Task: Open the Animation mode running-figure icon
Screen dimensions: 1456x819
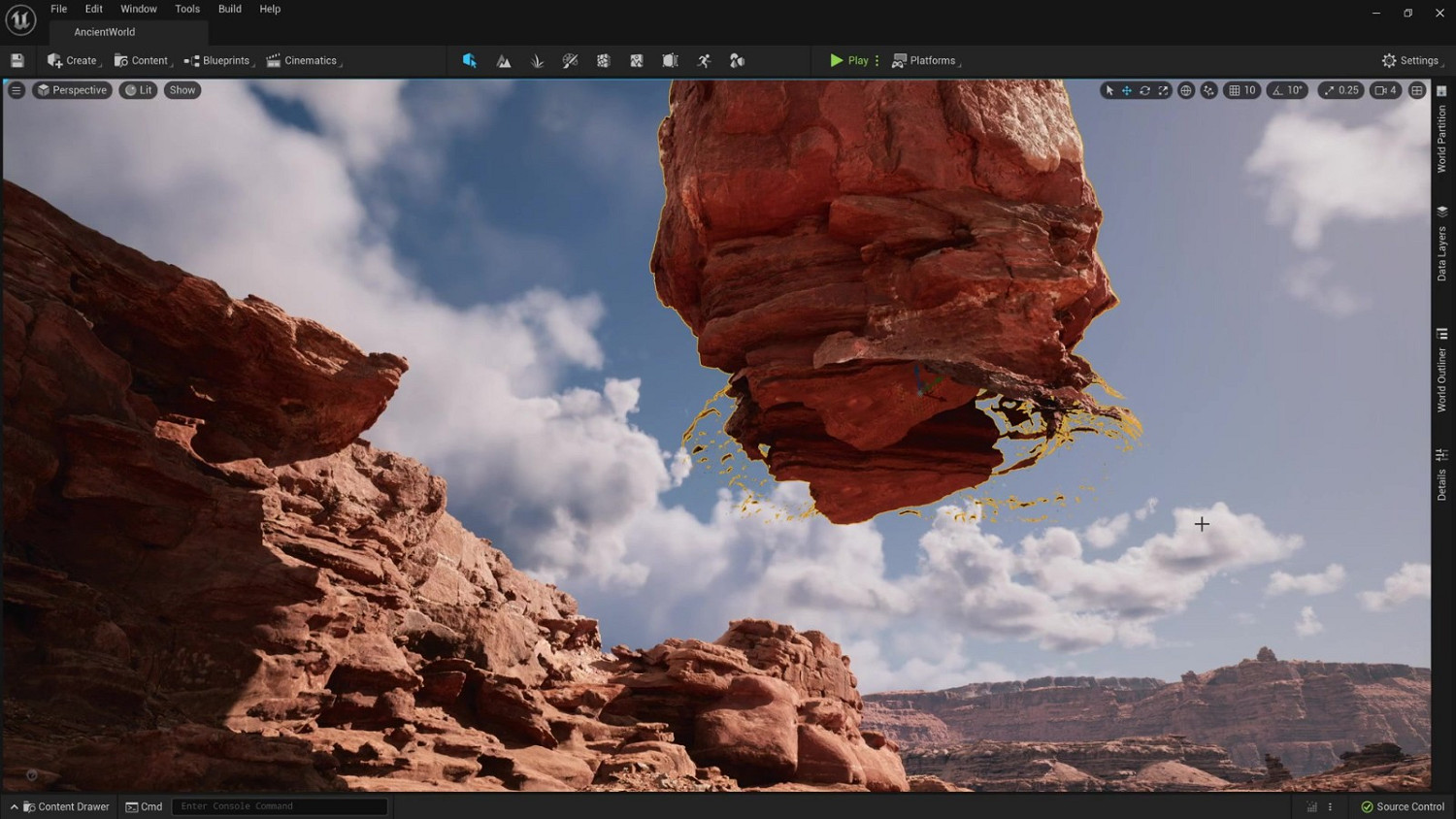Action: [x=704, y=61]
